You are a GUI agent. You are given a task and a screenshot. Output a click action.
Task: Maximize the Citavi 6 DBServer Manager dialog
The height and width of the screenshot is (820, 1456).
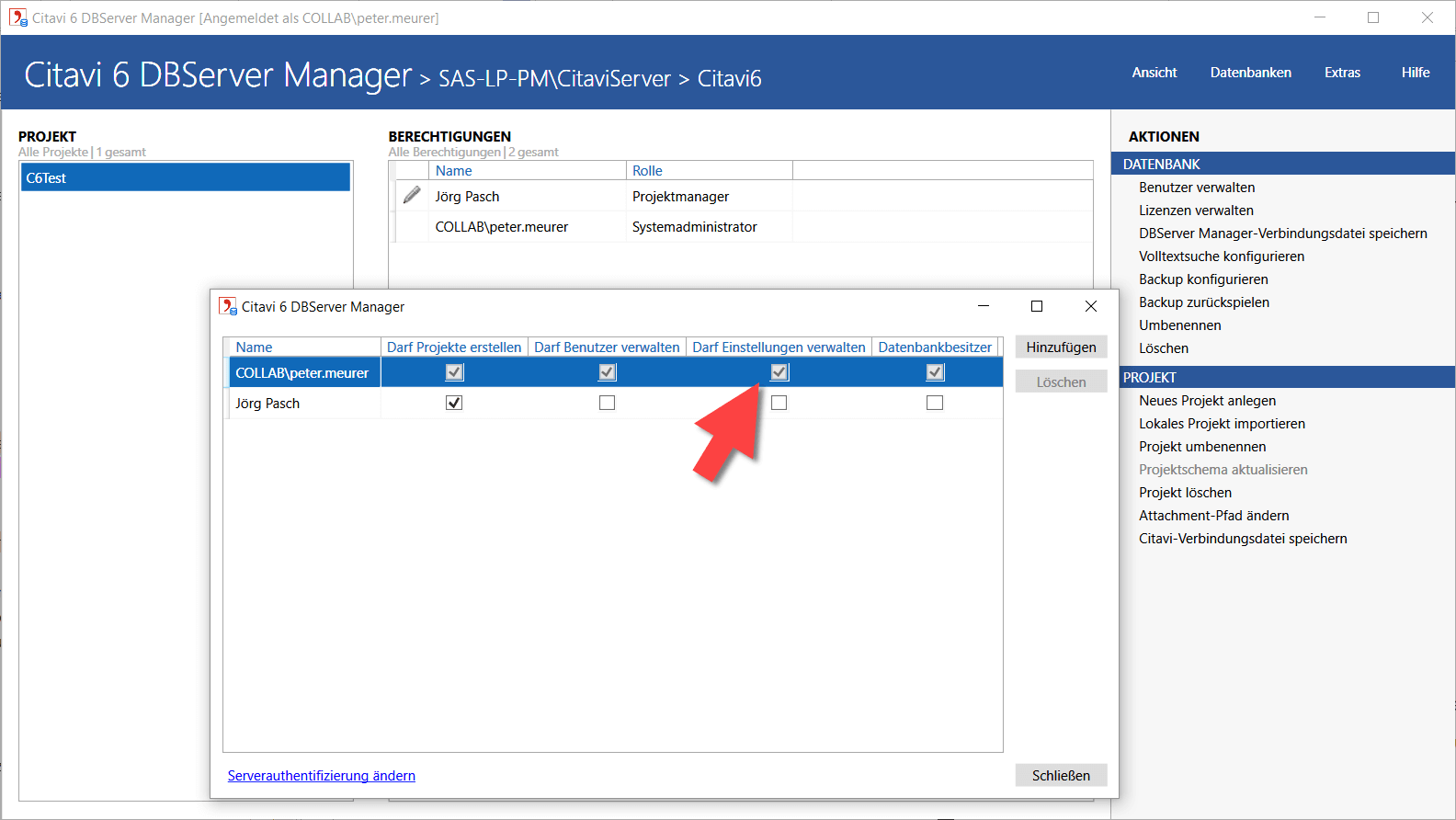1037,306
